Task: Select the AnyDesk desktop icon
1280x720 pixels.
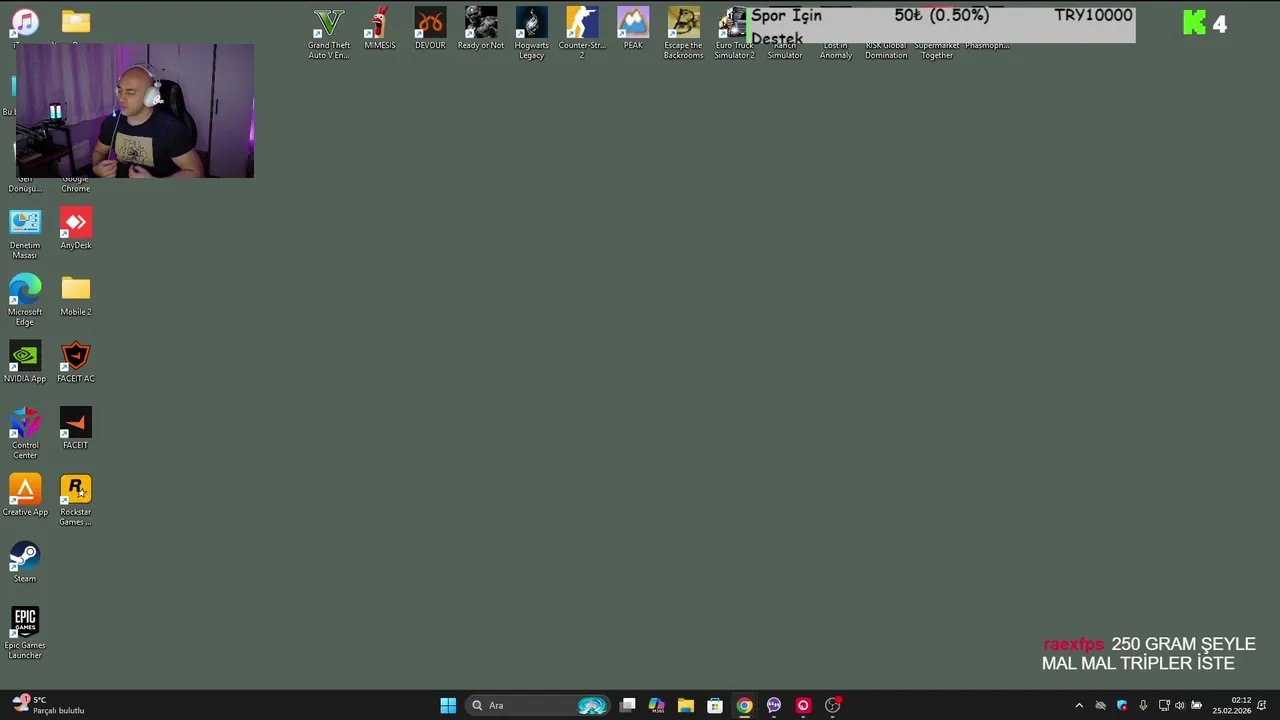Action: point(76,229)
